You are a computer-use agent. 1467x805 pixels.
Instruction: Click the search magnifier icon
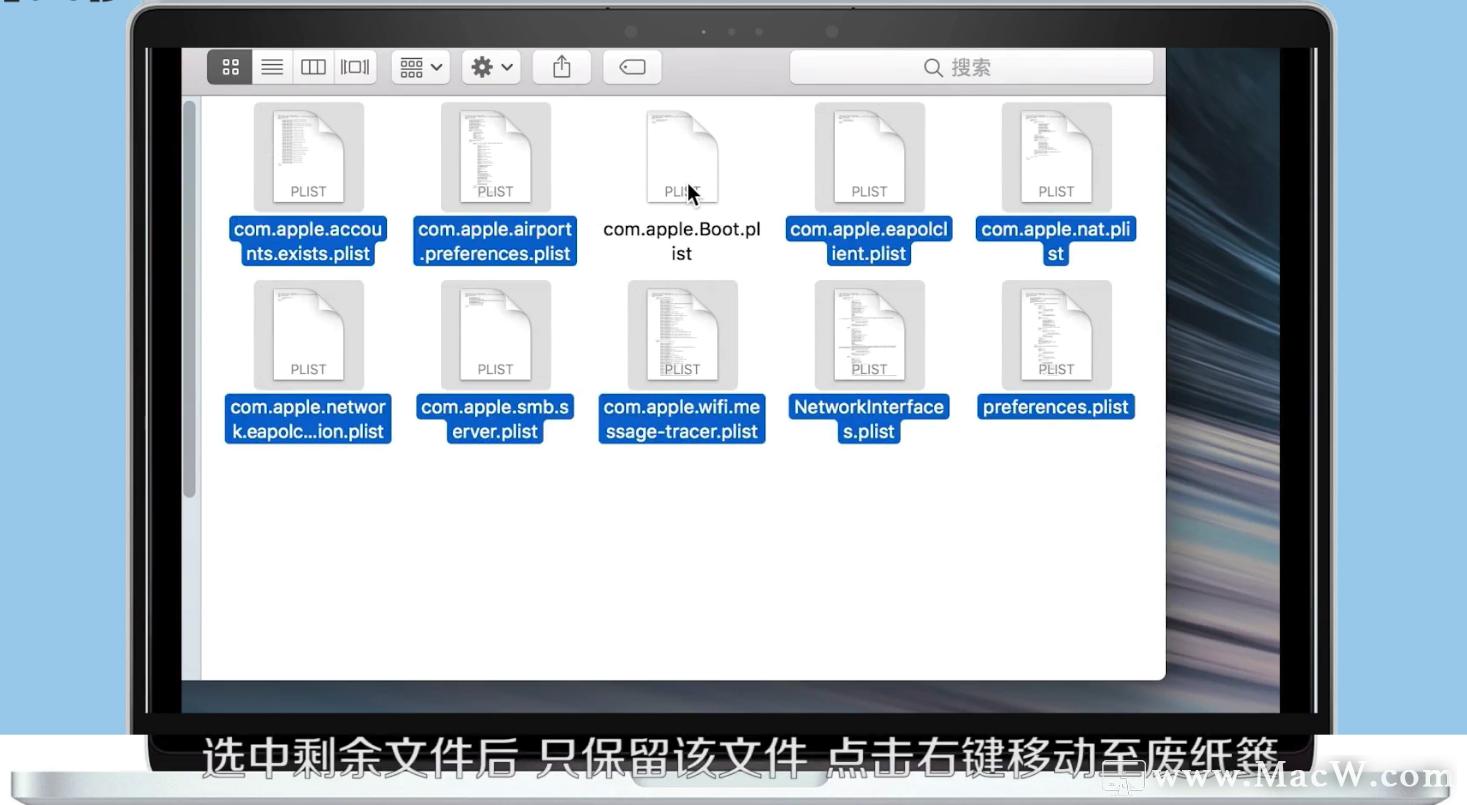(932, 67)
